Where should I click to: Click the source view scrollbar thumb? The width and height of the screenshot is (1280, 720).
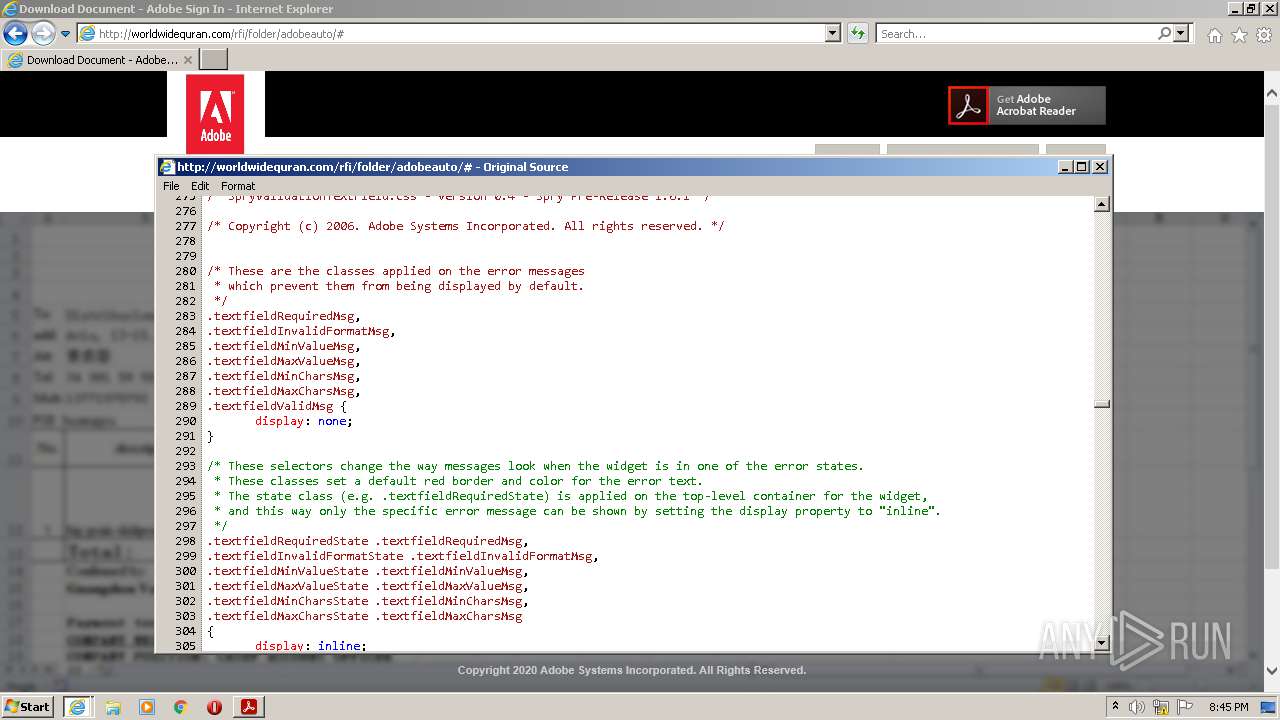point(1102,405)
